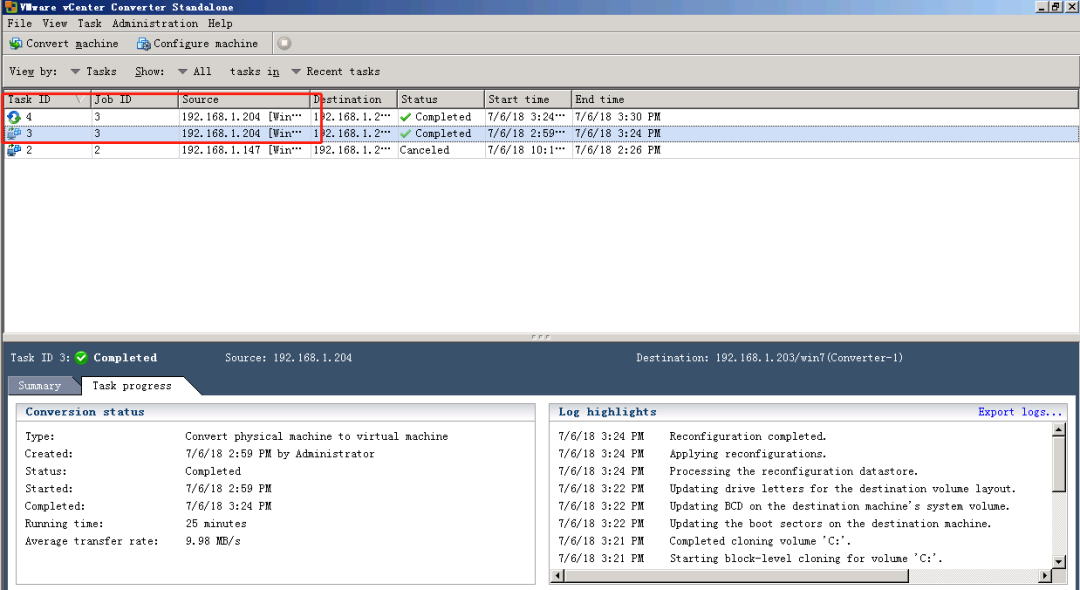The image size is (1080, 590).
Task: Click the Destination 192.168.1.203/win7 header text
Action: click(x=769, y=357)
